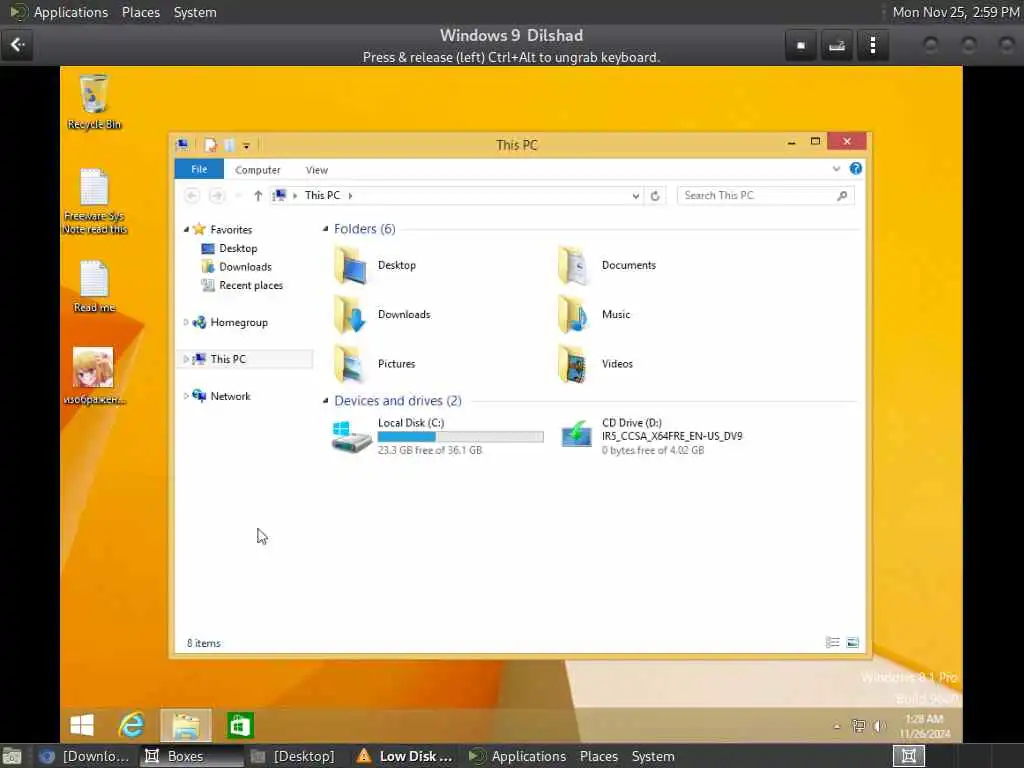The height and width of the screenshot is (768, 1024).
Task: Click the This PC breadcrumb in the address bar
Action: [x=323, y=195]
